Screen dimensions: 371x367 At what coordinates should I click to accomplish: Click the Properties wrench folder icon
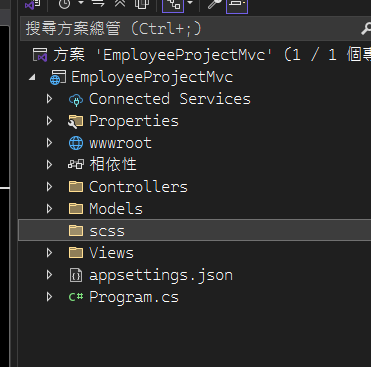coord(76,122)
